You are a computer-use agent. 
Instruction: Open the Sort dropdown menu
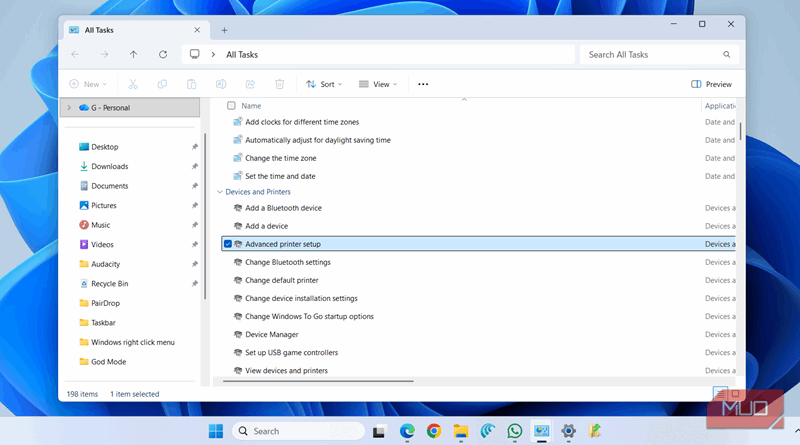[x=323, y=85]
